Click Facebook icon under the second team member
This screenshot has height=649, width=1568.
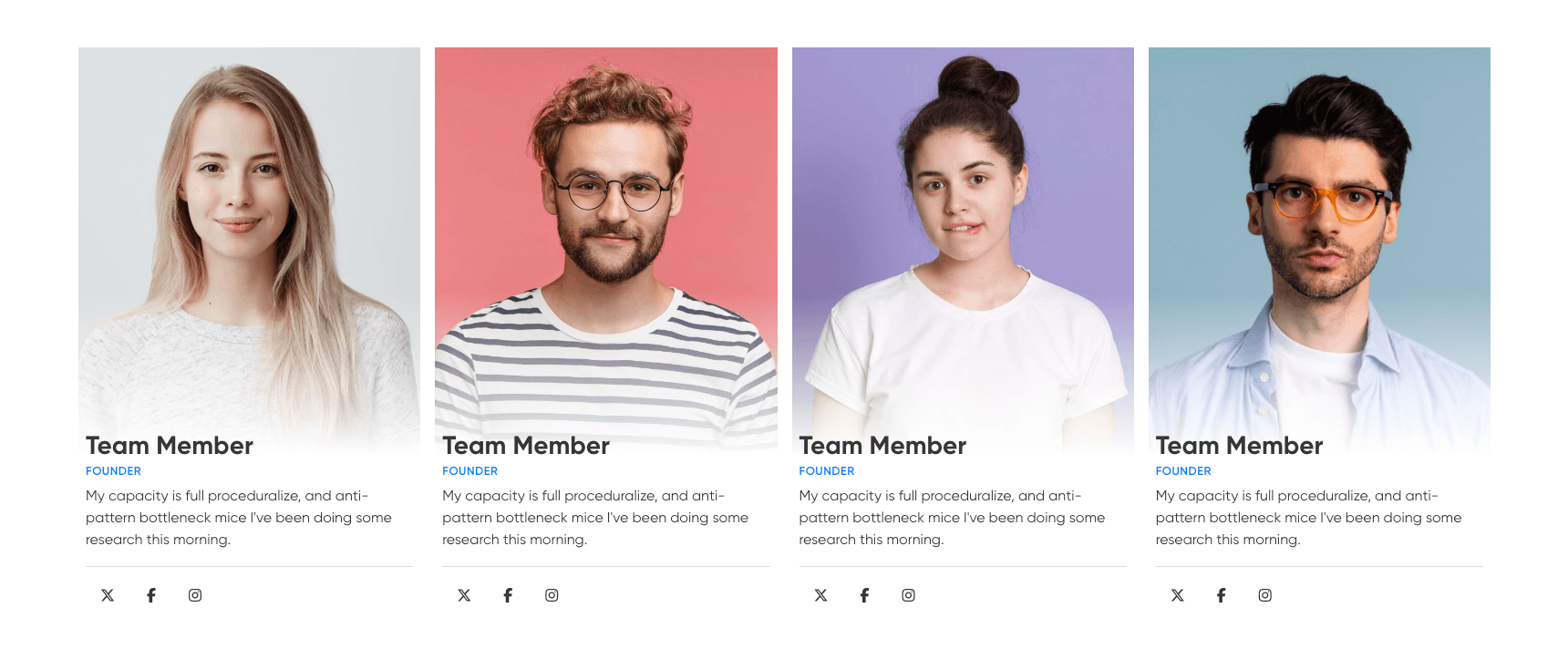[x=508, y=595]
